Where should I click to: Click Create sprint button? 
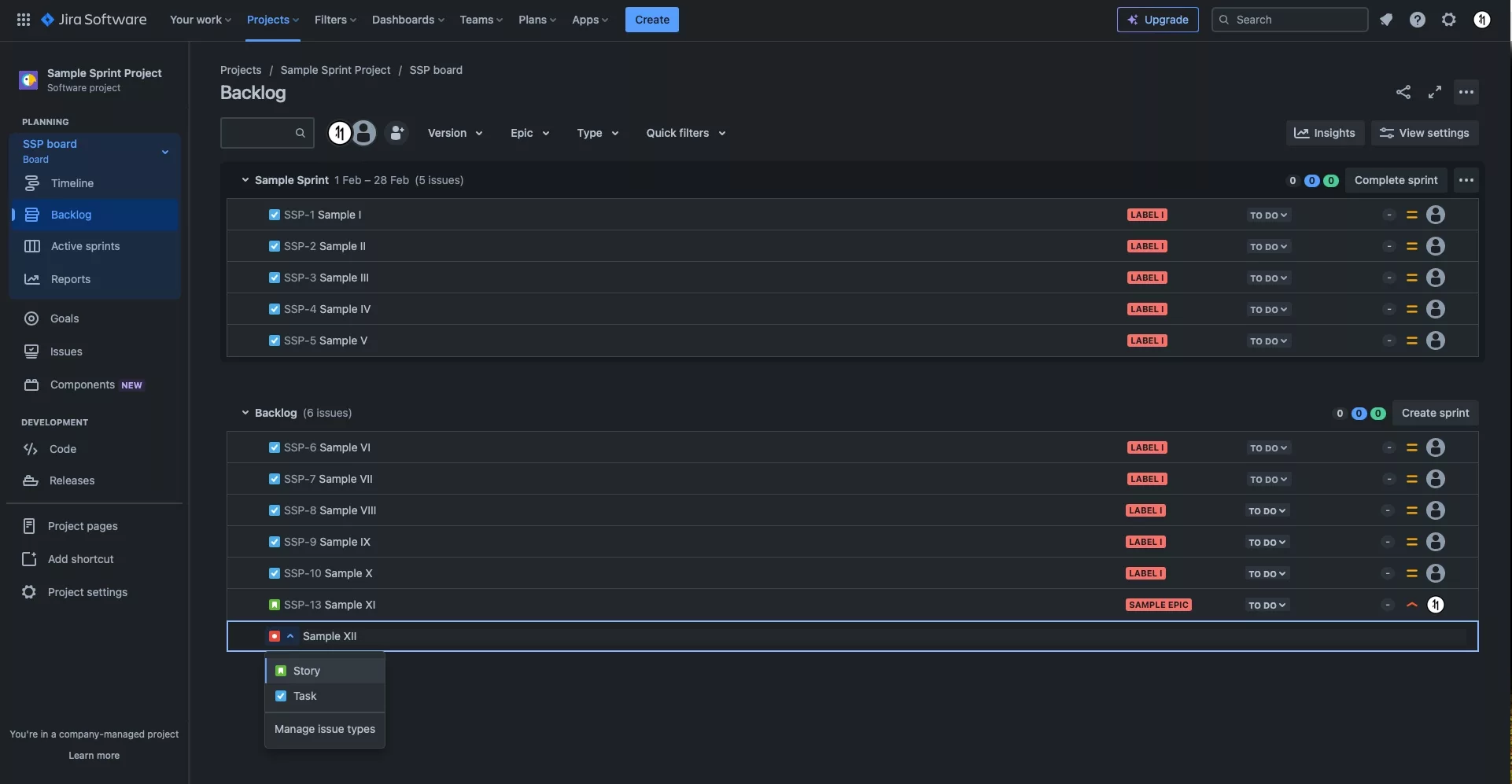[x=1436, y=413]
